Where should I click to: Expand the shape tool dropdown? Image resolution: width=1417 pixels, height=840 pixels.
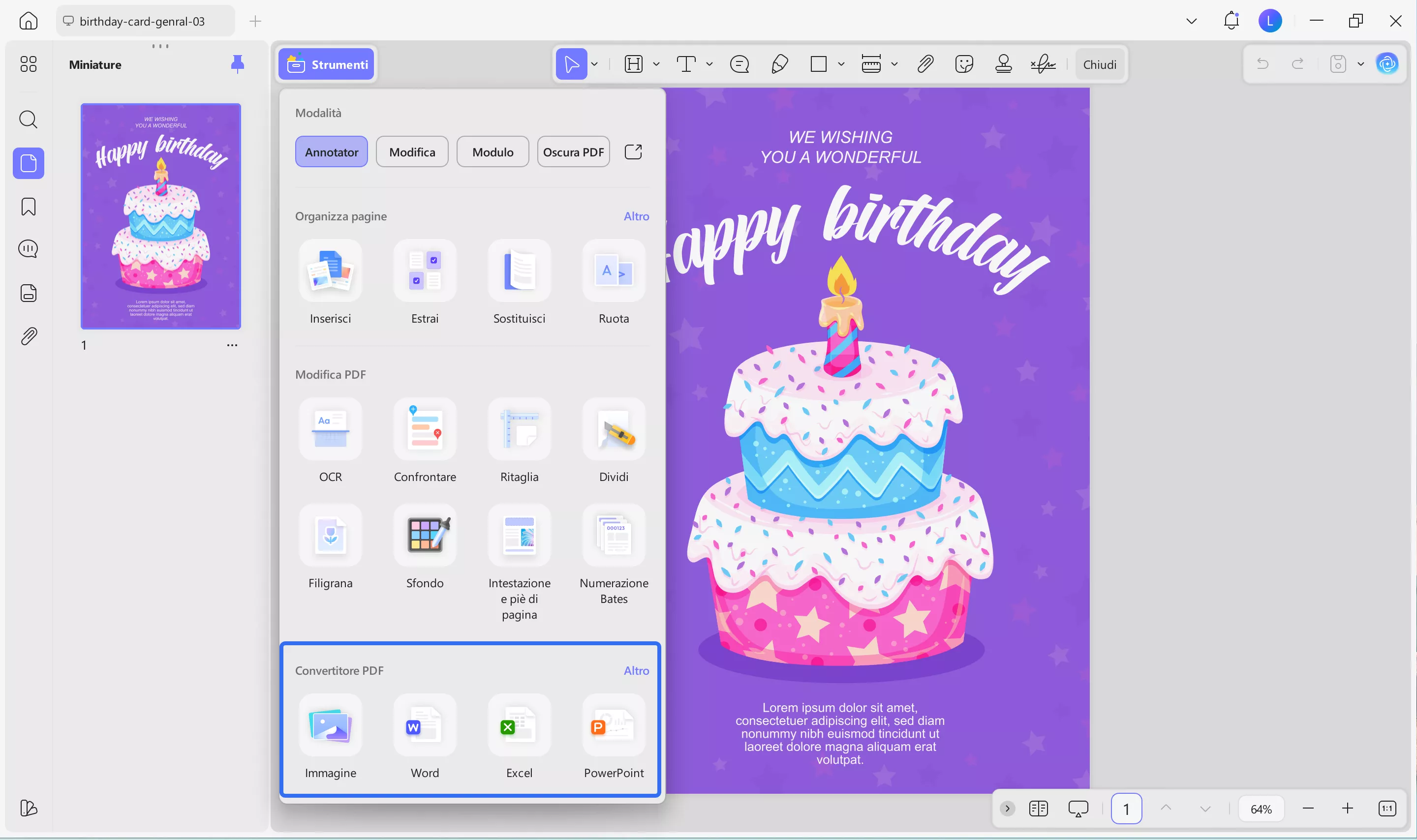pyautogui.click(x=841, y=64)
